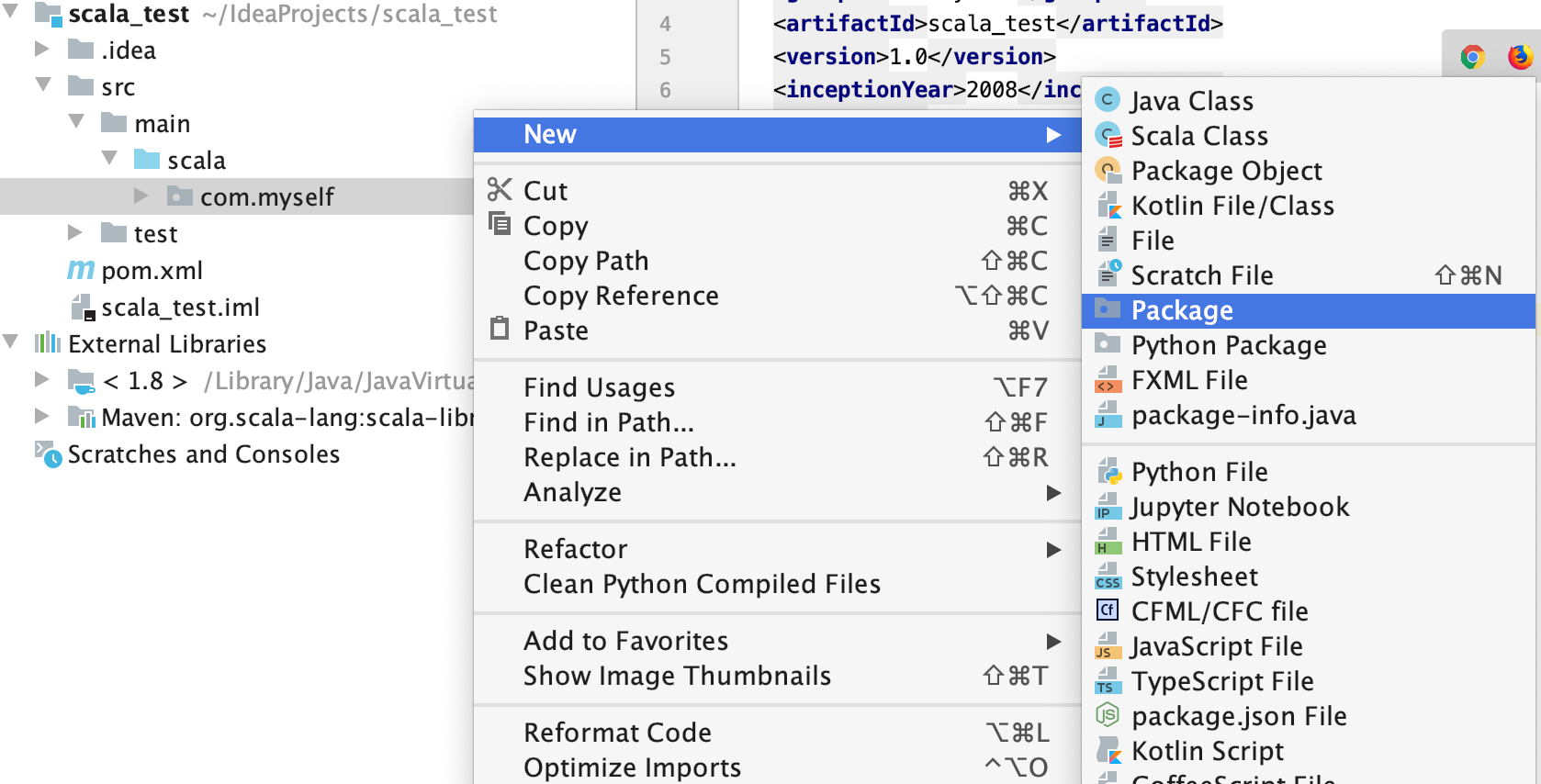Choose Copy Path from context menu
The height and width of the screenshot is (784, 1541).
point(586,261)
